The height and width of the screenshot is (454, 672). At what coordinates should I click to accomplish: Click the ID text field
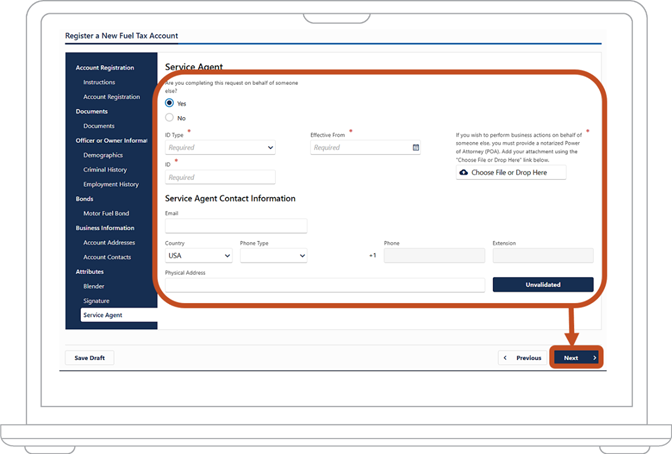(x=220, y=177)
